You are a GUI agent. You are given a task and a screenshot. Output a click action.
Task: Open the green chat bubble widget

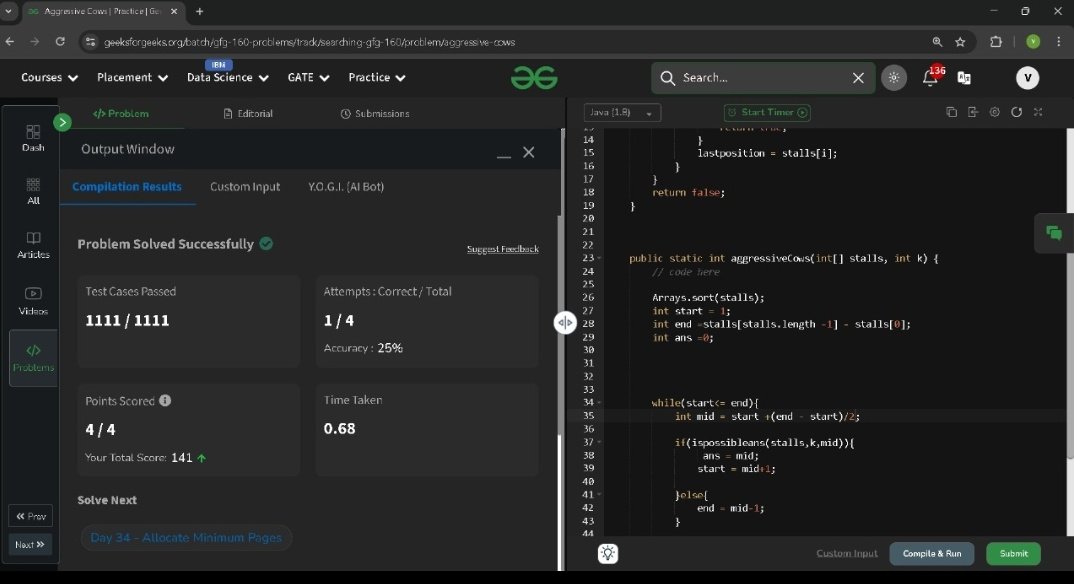pyautogui.click(x=1053, y=233)
